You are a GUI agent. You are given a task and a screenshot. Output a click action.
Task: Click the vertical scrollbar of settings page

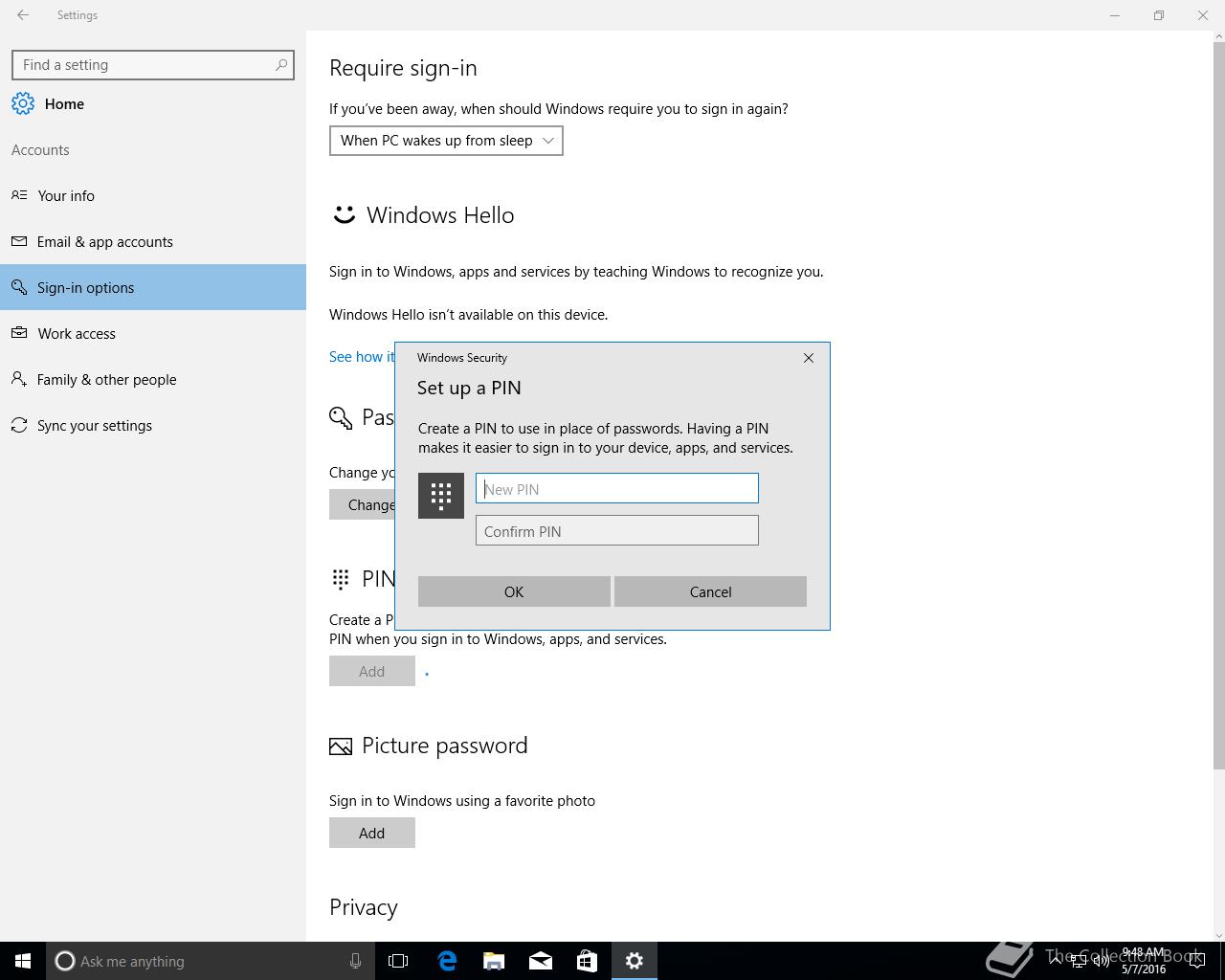[x=1218, y=405]
